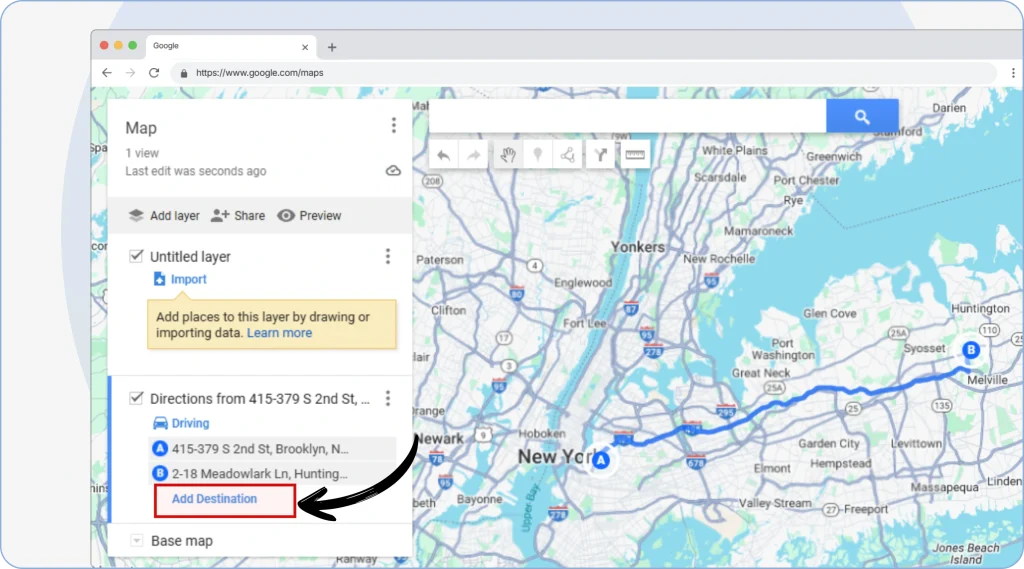This screenshot has height=569, width=1024.
Task: Open the Learn more link
Action: (x=280, y=333)
